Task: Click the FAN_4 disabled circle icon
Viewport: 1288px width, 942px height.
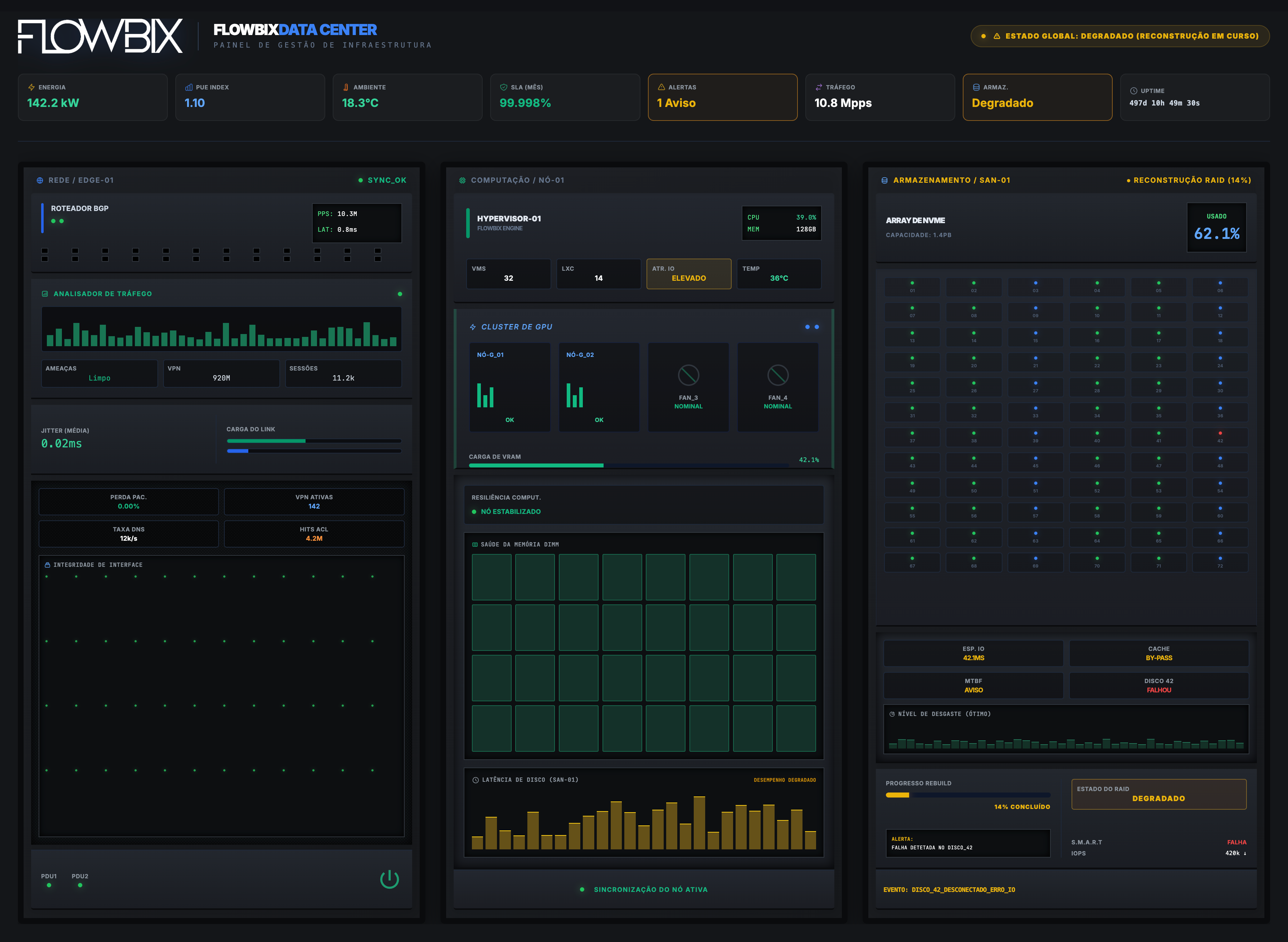Action: coord(778,375)
